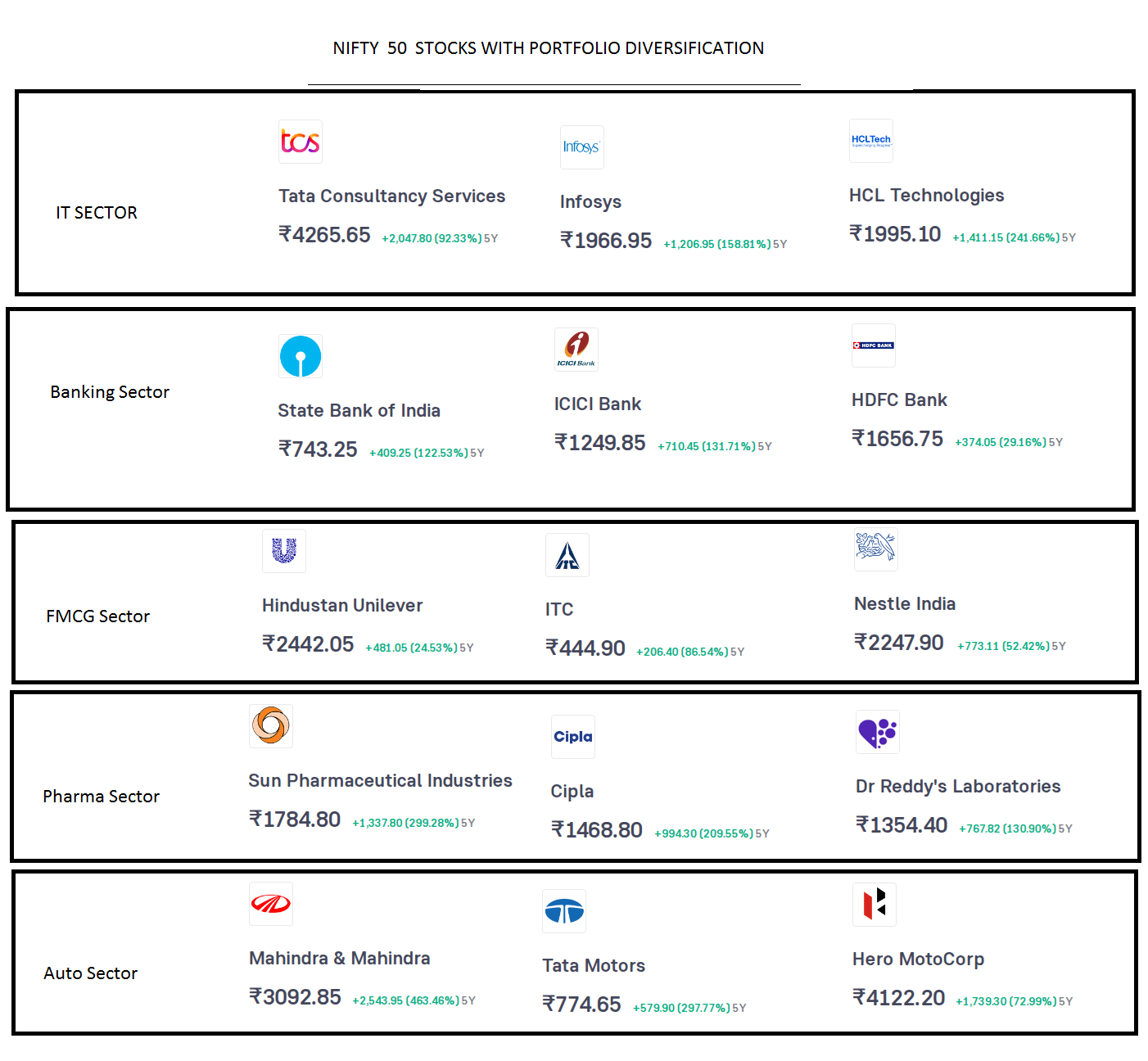Click the Infosys logo icon

click(x=581, y=147)
